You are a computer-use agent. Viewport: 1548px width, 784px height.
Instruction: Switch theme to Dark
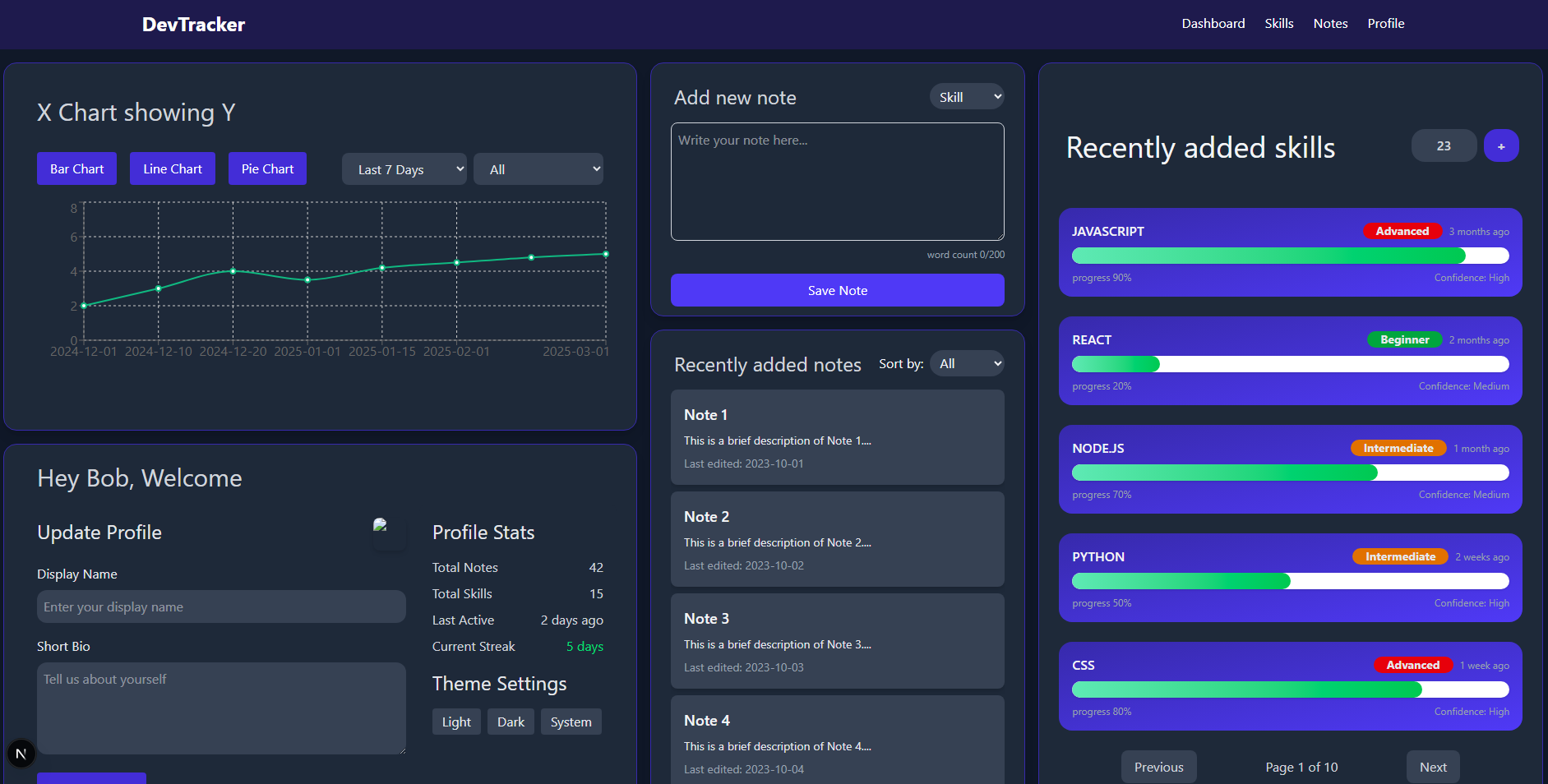511,722
